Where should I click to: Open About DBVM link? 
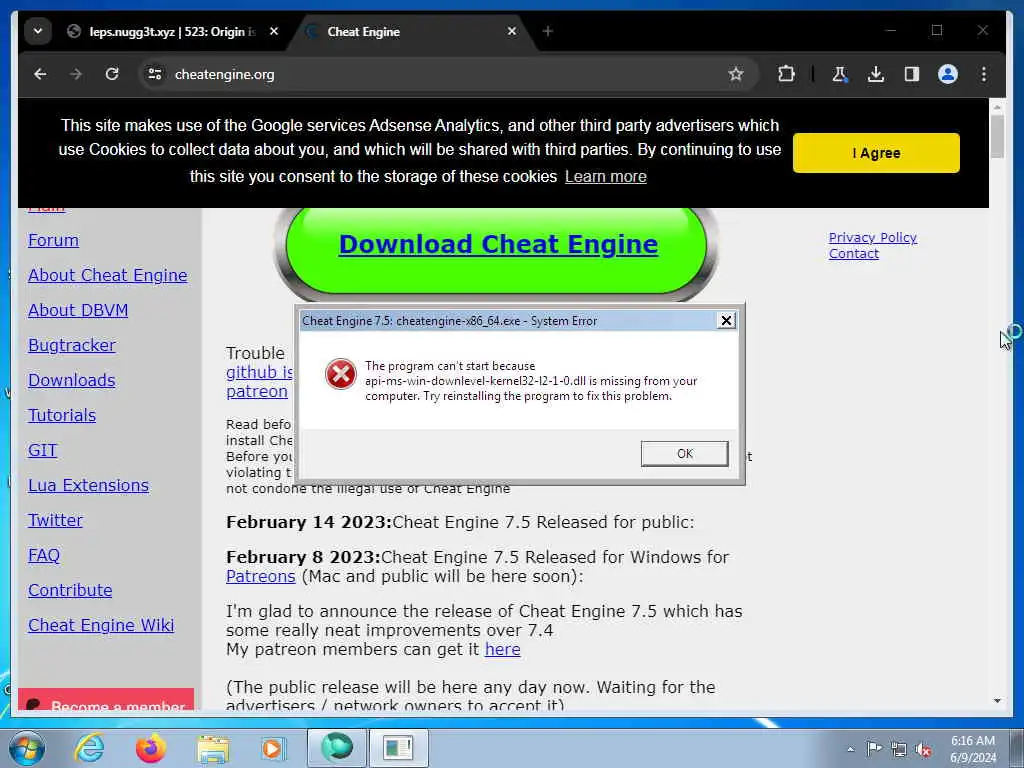(78, 310)
